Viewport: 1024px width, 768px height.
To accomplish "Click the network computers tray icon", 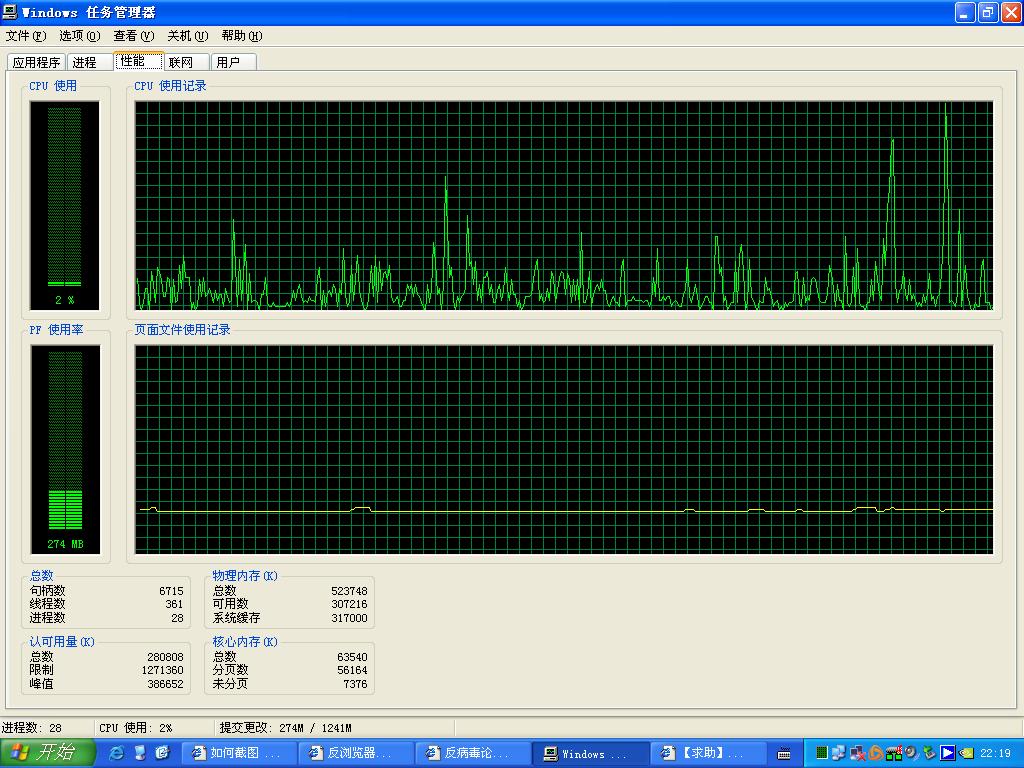I will tap(838, 753).
